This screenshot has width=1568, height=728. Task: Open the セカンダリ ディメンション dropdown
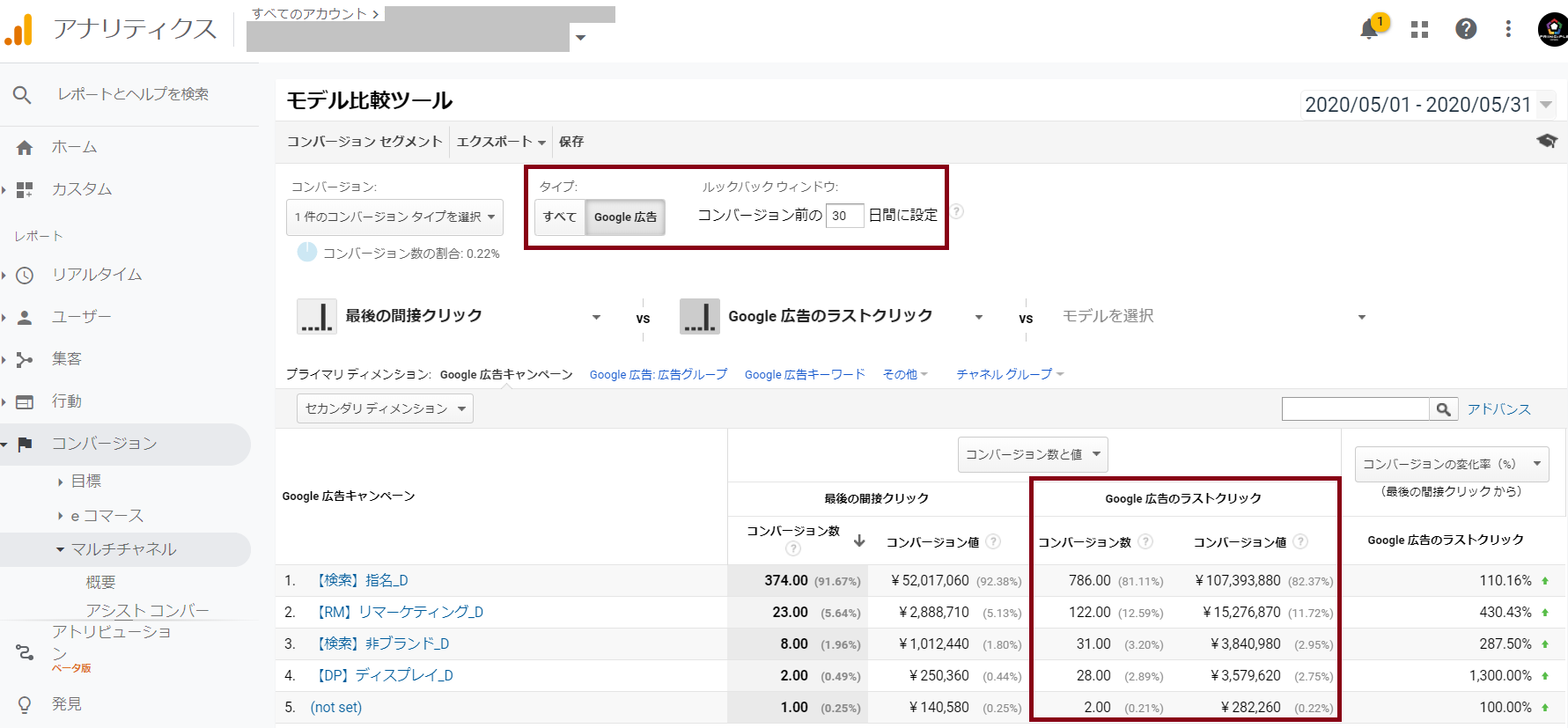pyautogui.click(x=385, y=408)
